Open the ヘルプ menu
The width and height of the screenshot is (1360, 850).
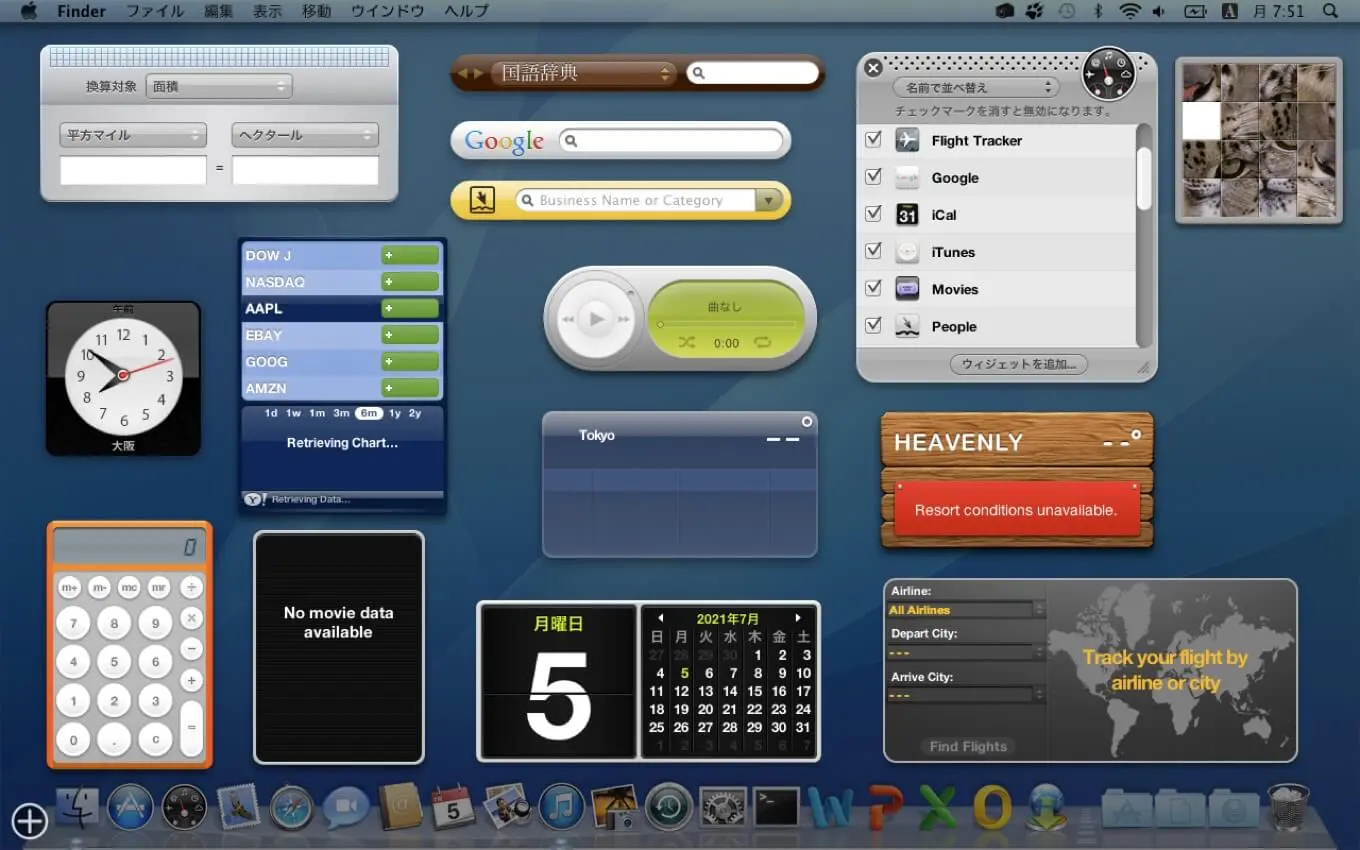(x=466, y=11)
